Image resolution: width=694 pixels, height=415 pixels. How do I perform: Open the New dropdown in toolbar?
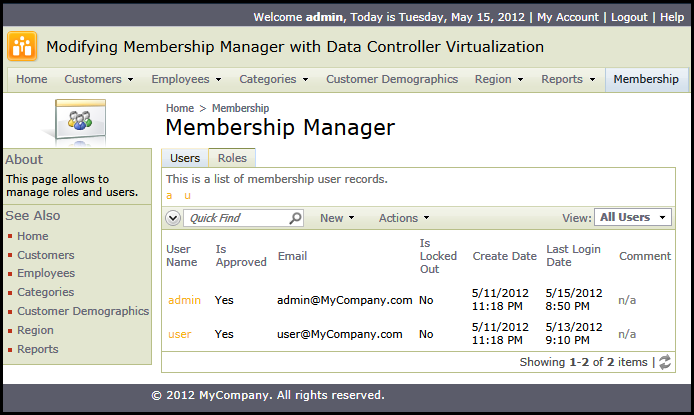point(337,218)
